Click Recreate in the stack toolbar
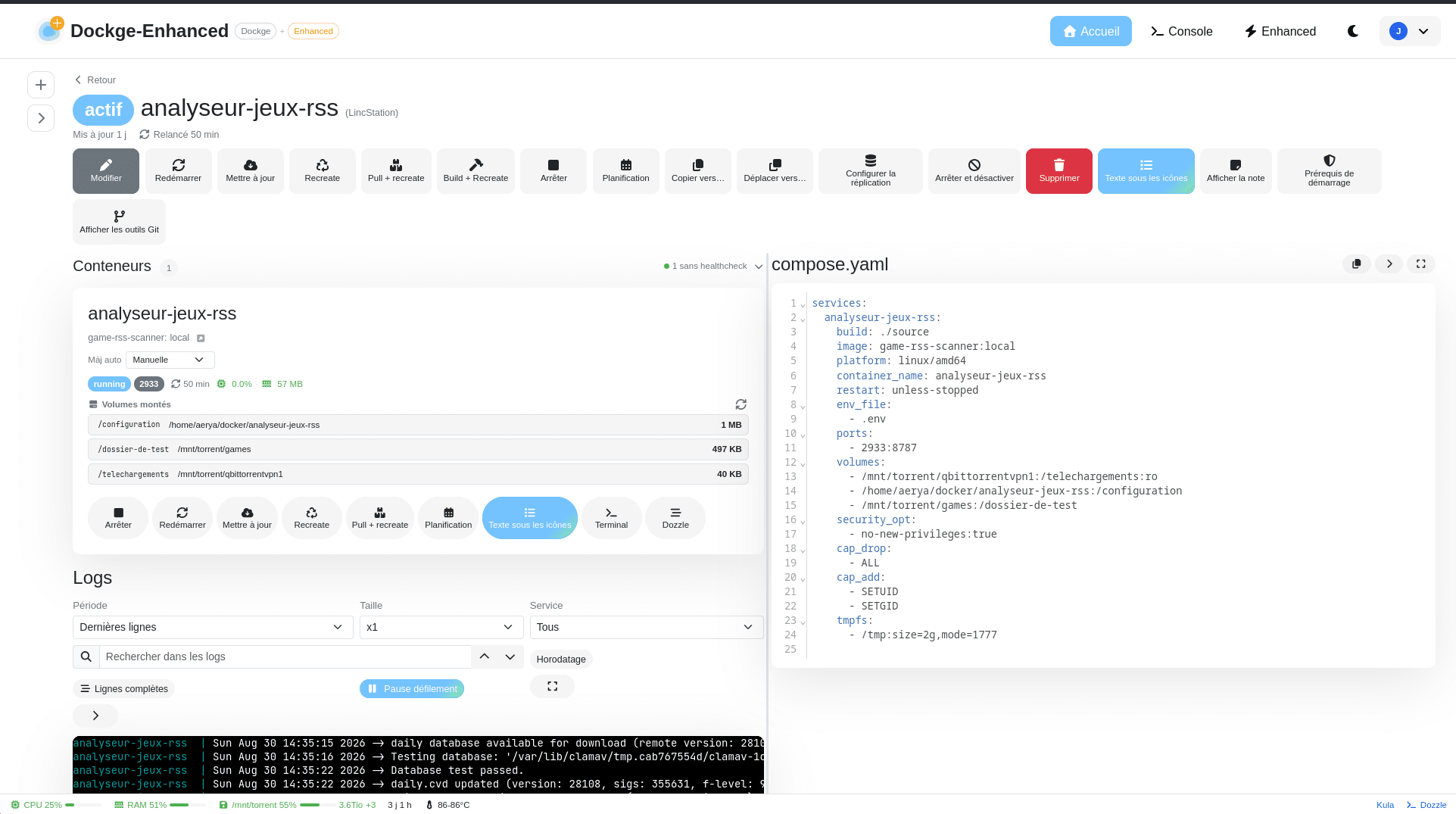This screenshot has width=1456, height=814. [x=323, y=171]
